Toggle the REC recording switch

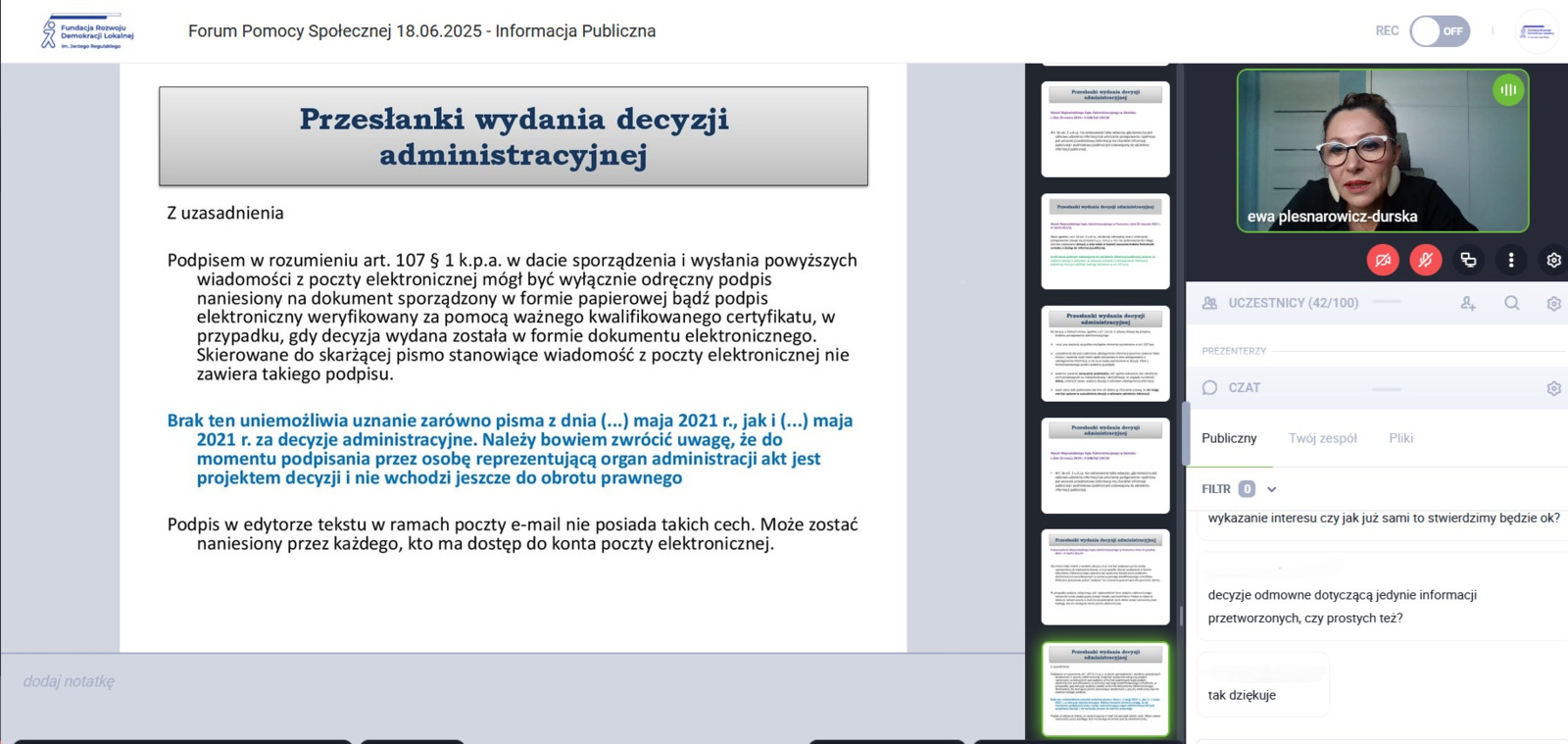(1440, 31)
